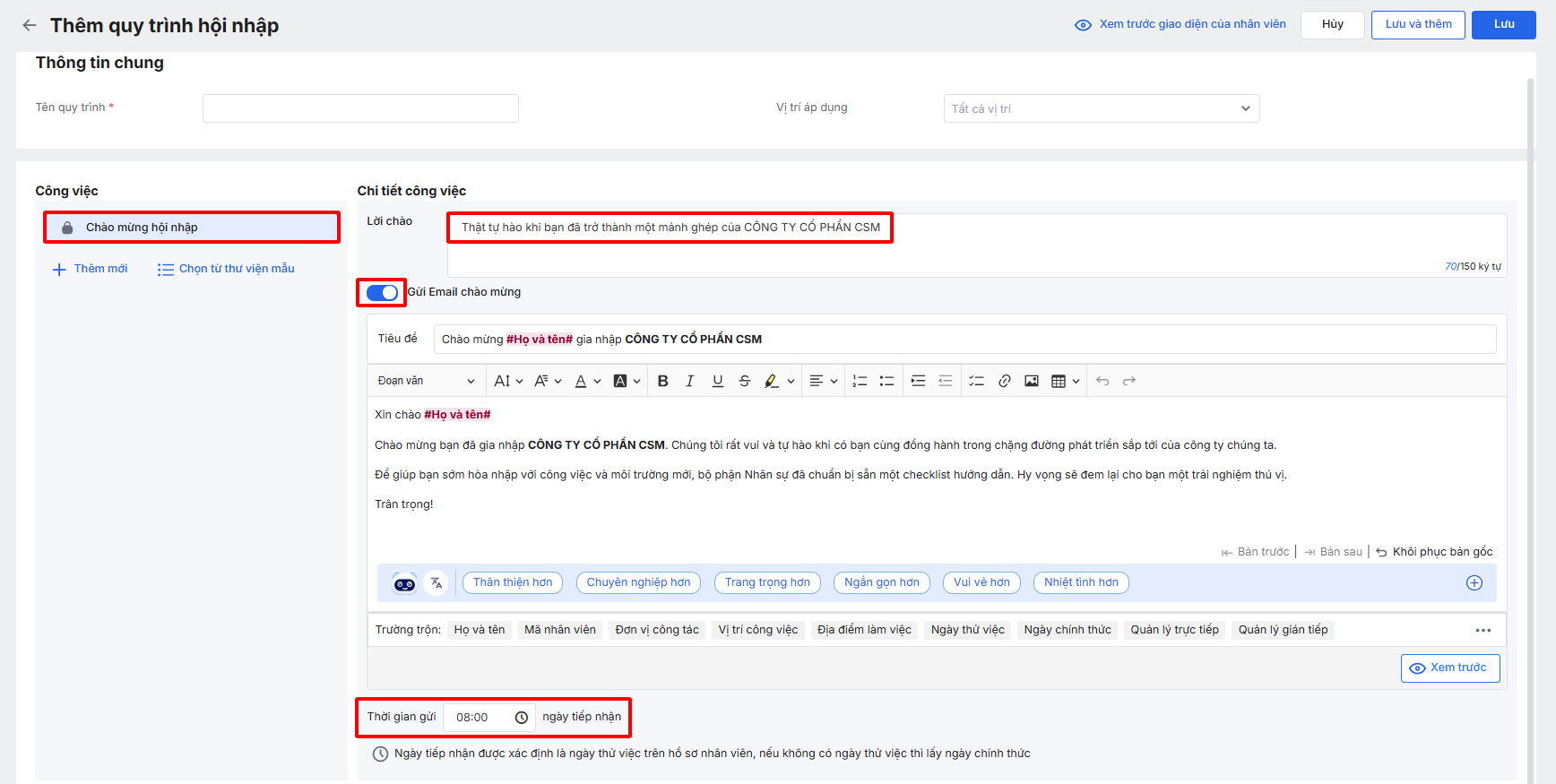Image resolution: width=1556 pixels, height=784 pixels.
Task: Open the font color picker
Action: [x=587, y=381]
